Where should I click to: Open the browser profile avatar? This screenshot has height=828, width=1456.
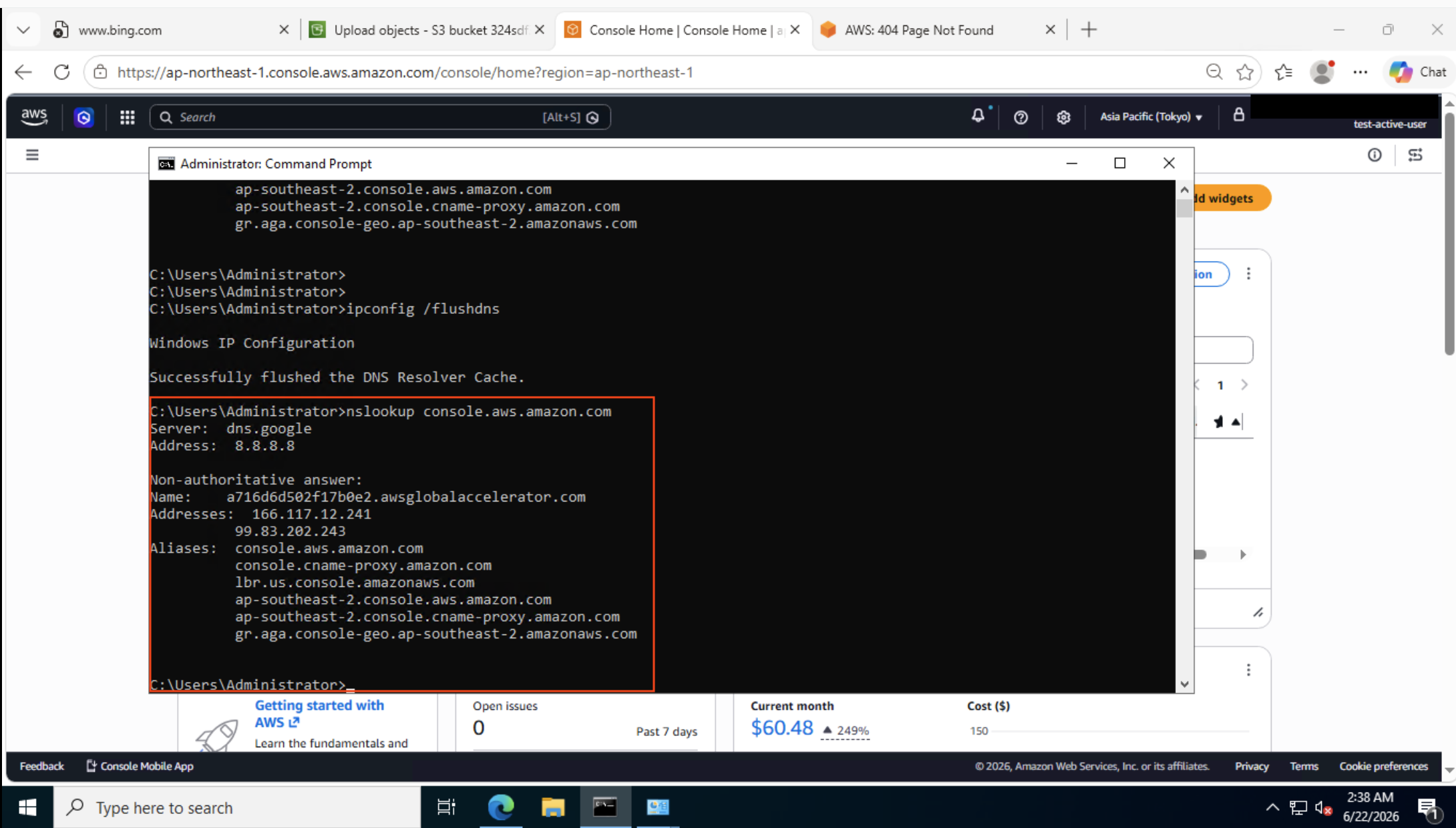click(x=1322, y=71)
